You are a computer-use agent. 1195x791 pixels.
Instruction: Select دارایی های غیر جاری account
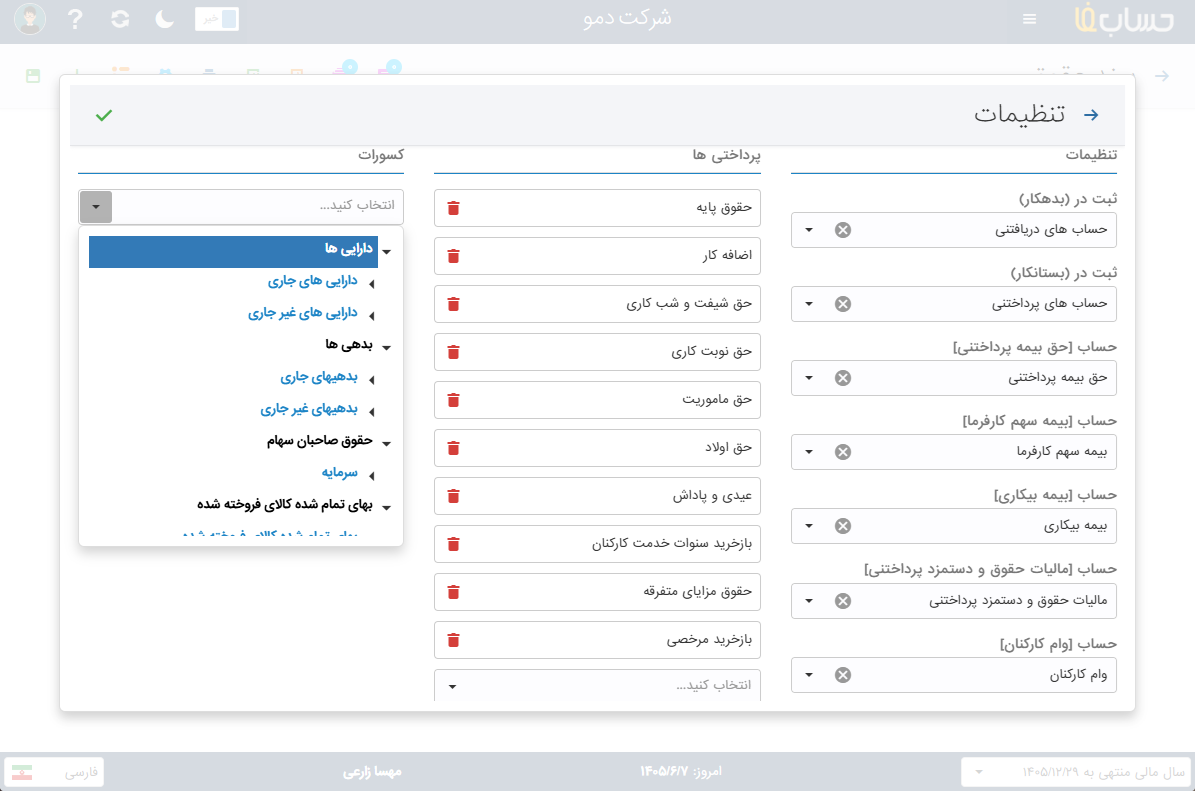(303, 313)
